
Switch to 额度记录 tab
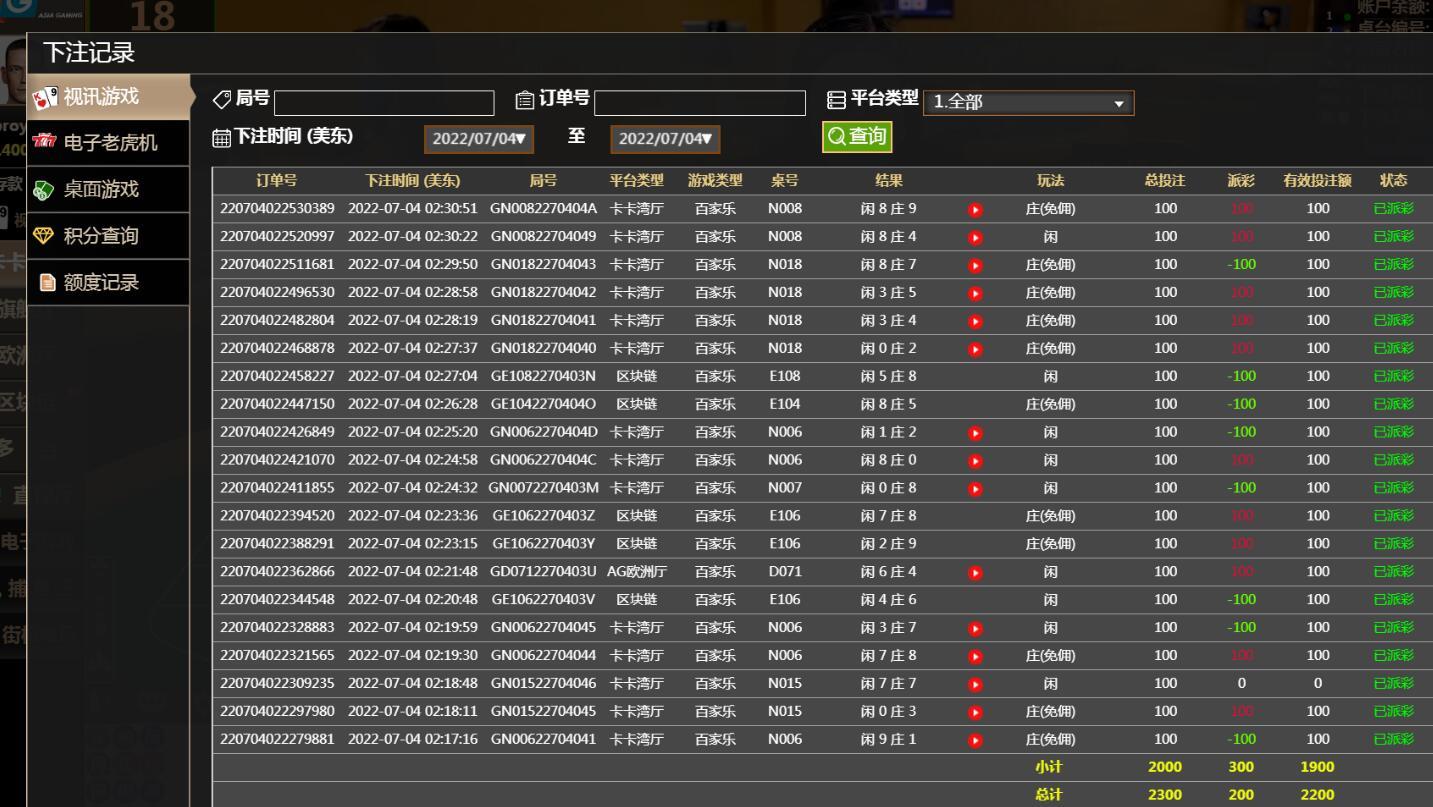click(108, 283)
